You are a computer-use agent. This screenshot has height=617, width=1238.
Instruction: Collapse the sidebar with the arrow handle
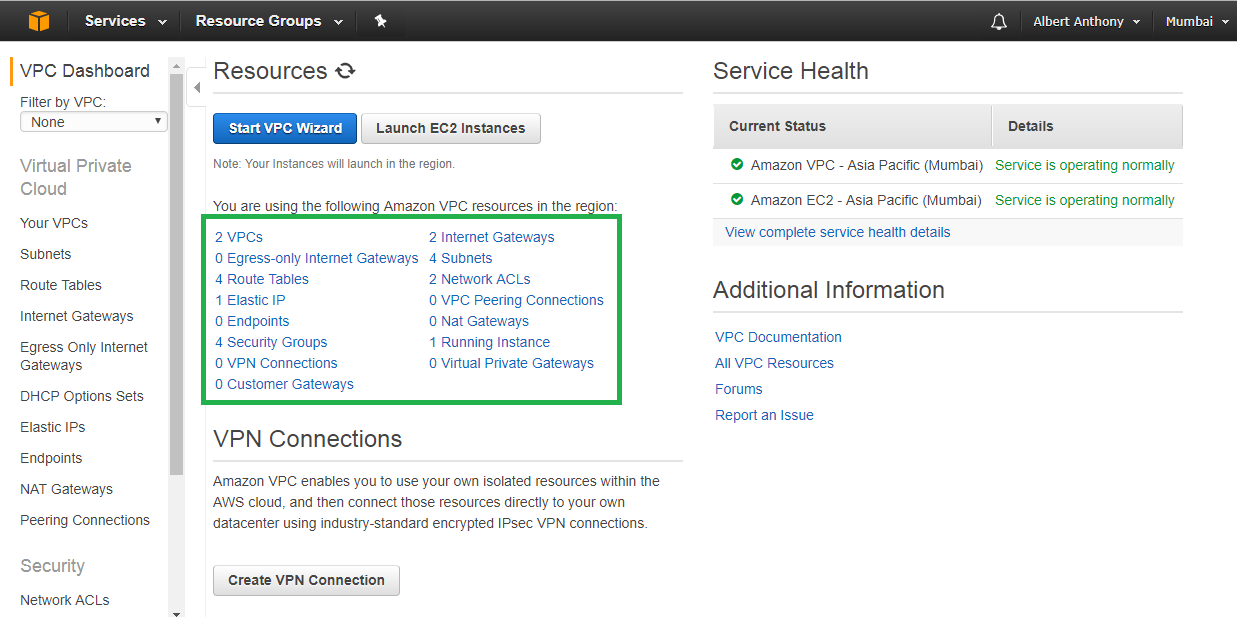[x=196, y=88]
